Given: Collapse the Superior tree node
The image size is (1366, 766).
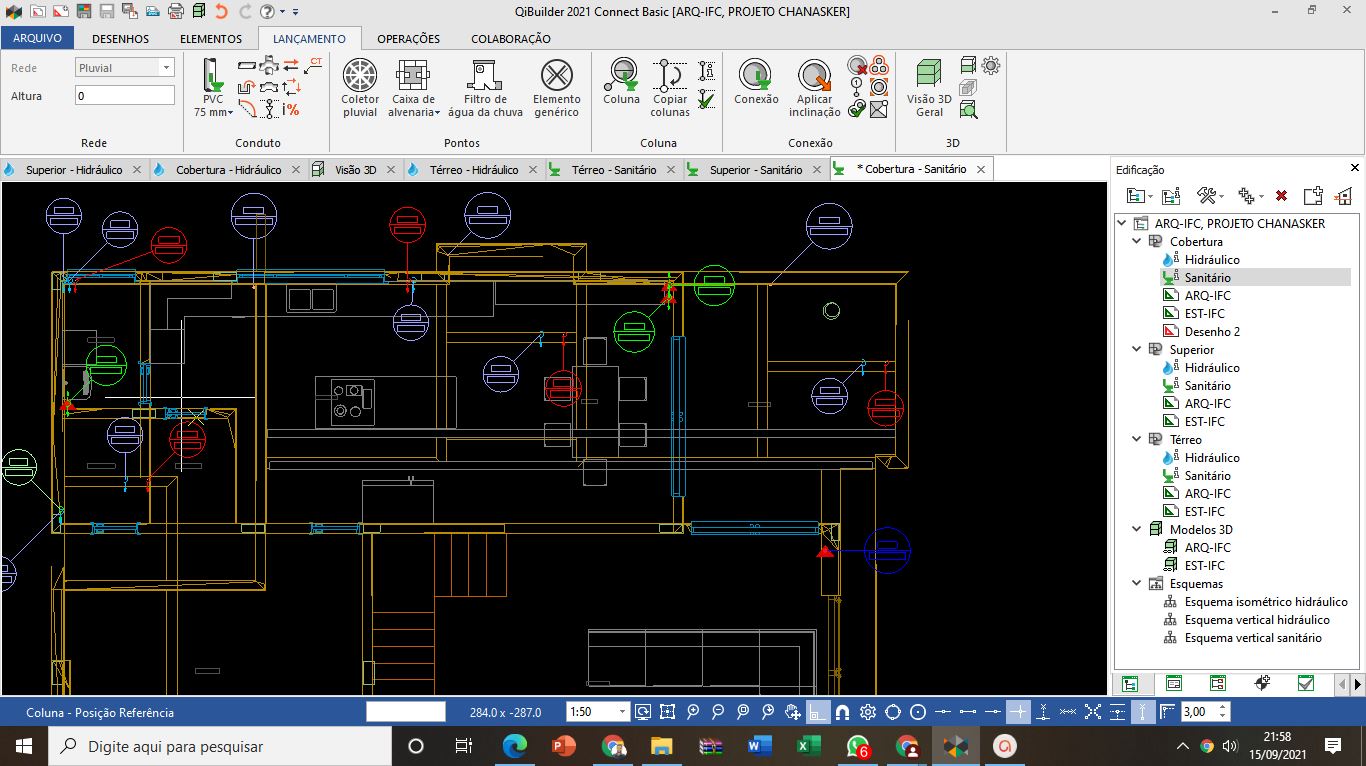Looking at the screenshot, I should point(1137,349).
